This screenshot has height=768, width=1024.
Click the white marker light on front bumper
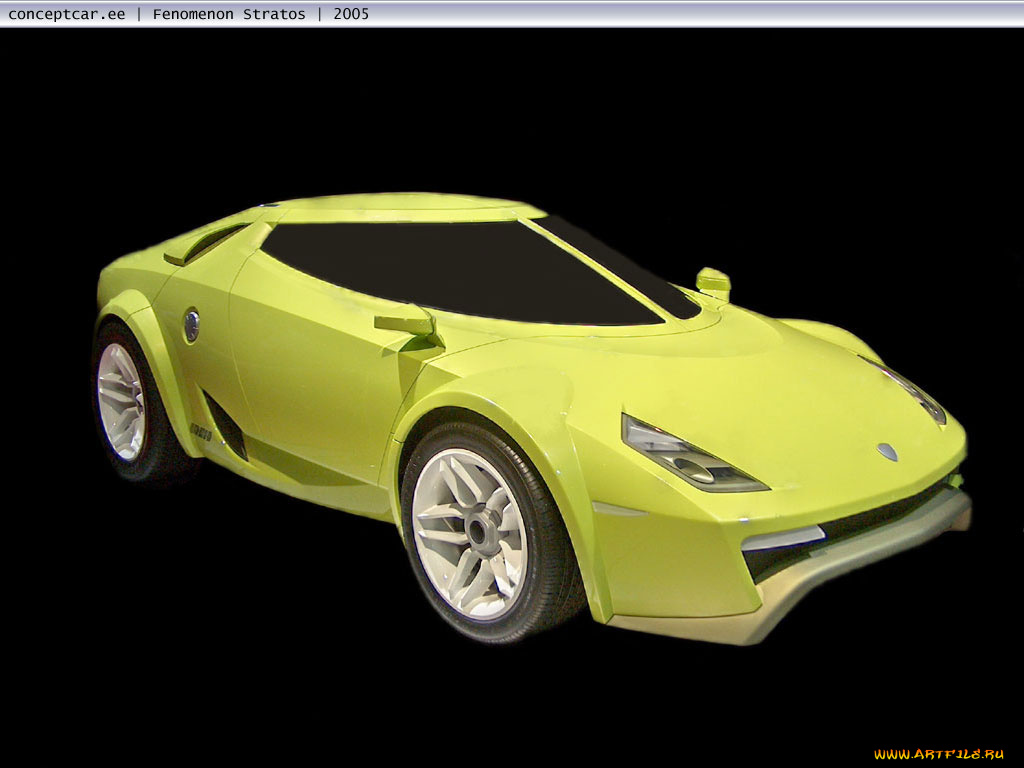click(781, 540)
